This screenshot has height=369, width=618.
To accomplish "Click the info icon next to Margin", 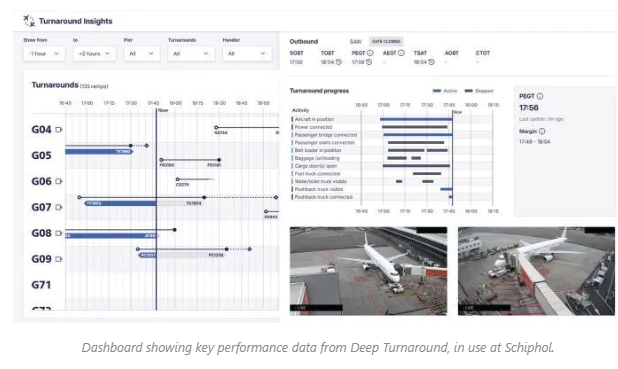I will tap(542, 131).
